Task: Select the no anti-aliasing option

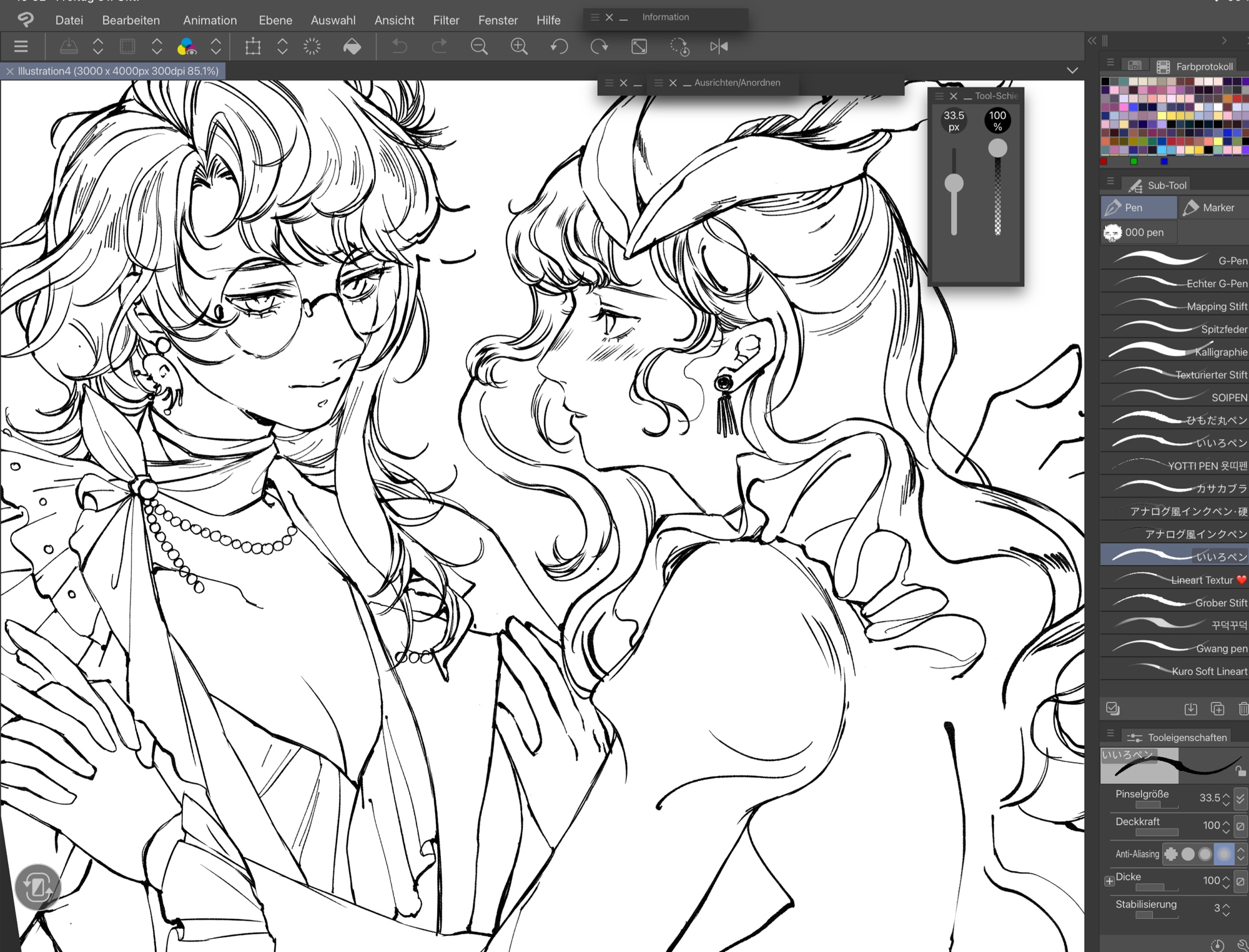Action: [1171, 853]
